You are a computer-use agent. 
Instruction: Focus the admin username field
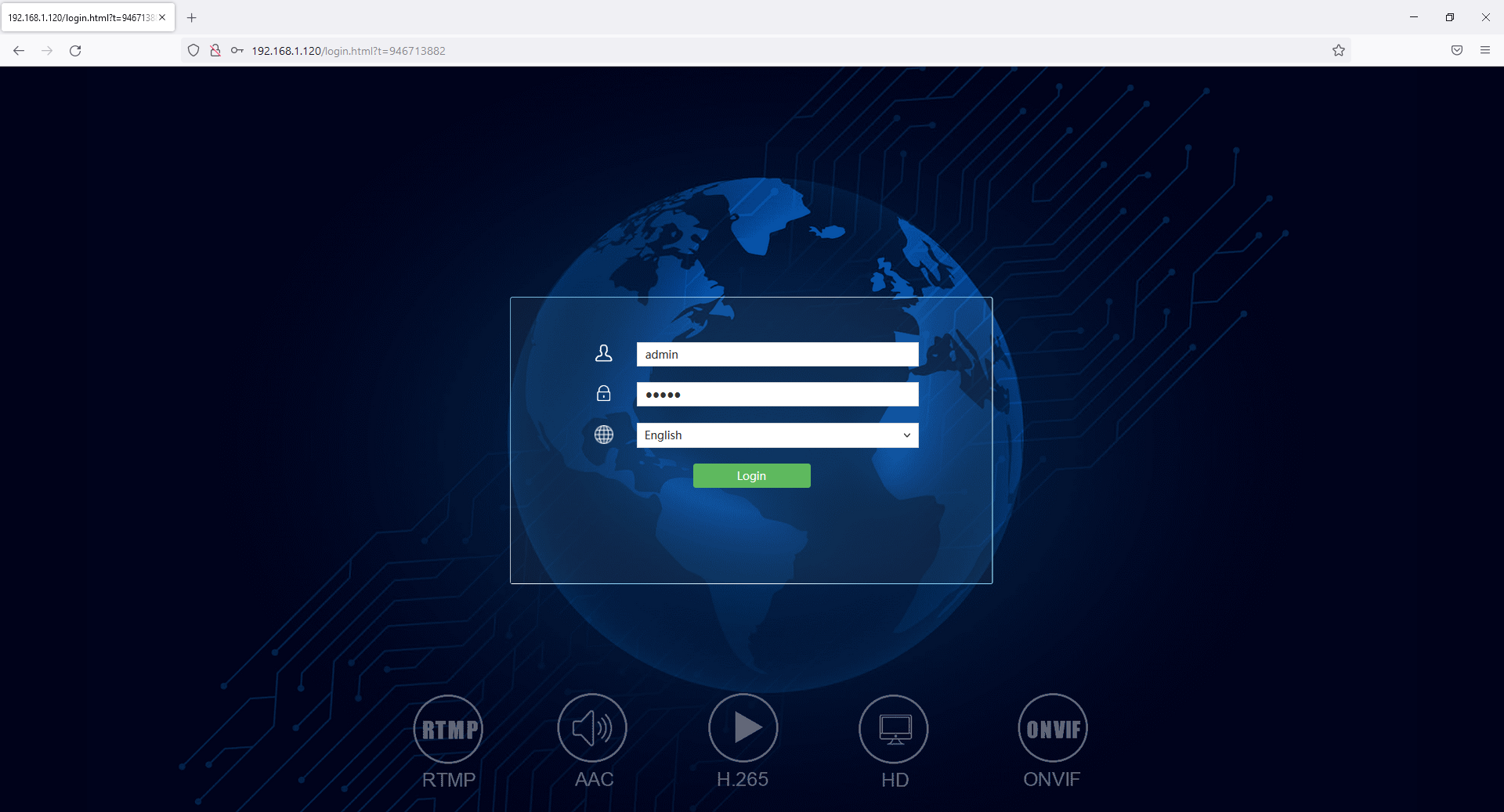click(x=777, y=355)
